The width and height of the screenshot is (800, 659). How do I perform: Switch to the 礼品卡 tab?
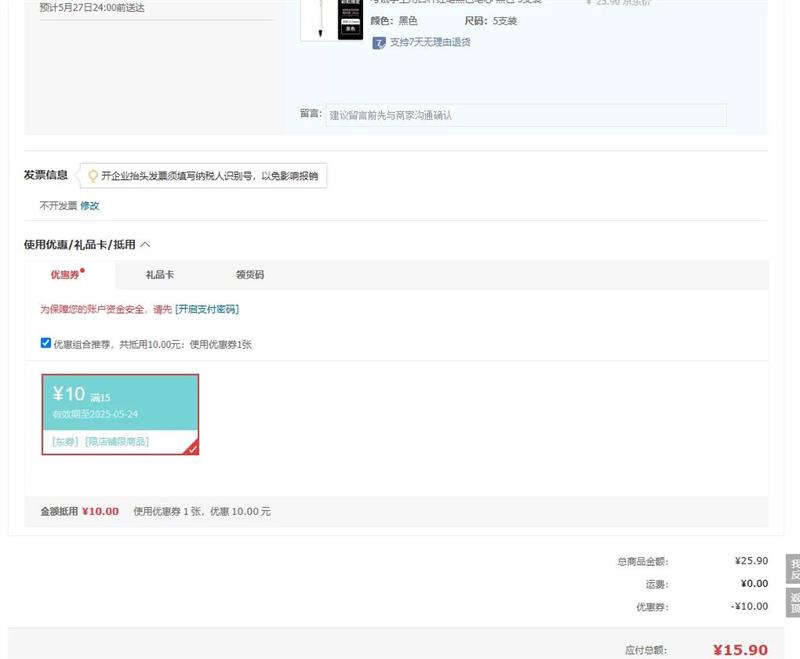tap(160, 275)
